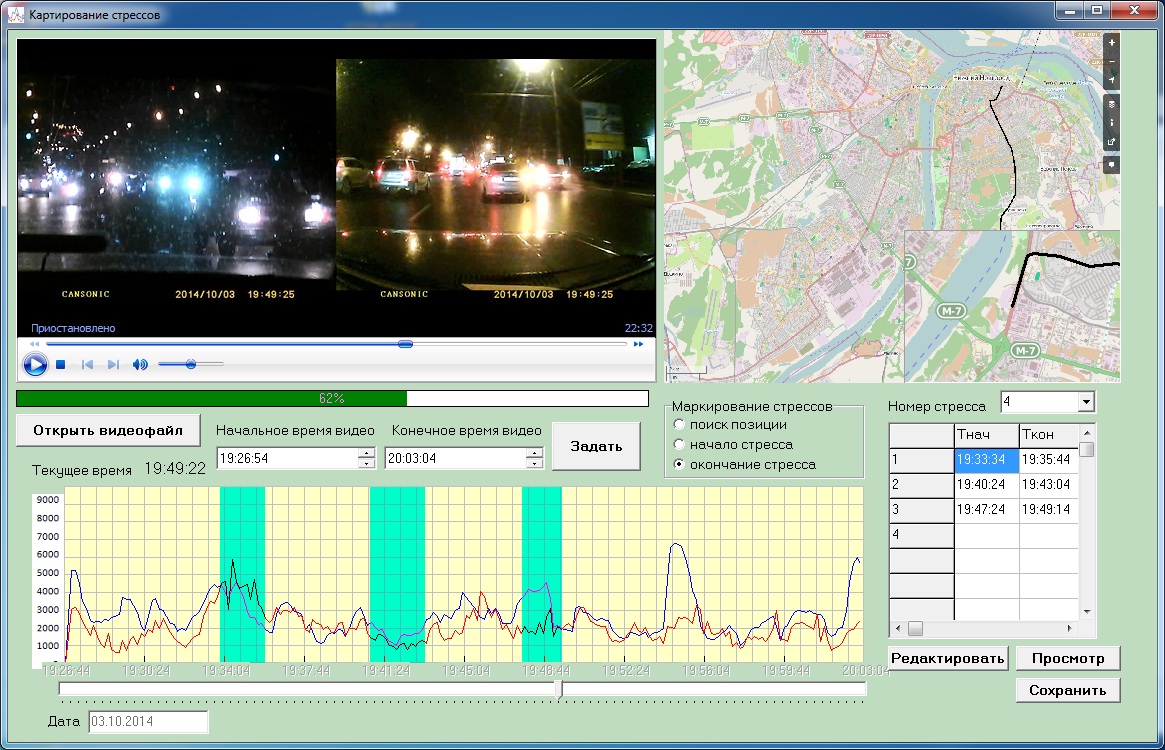Select the 19:40:24 start time table cell
This screenshot has width=1165, height=750.
(x=986, y=485)
